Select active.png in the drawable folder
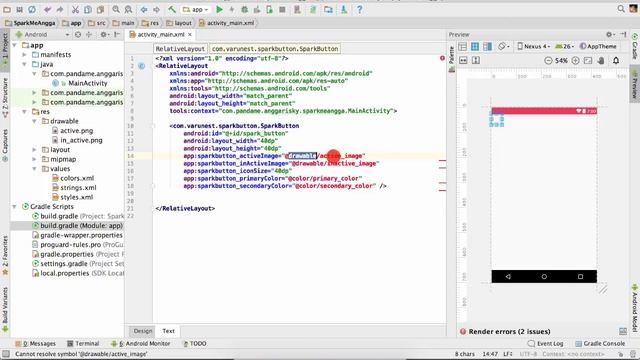This screenshot has height=360, width=640. (76, 131)
